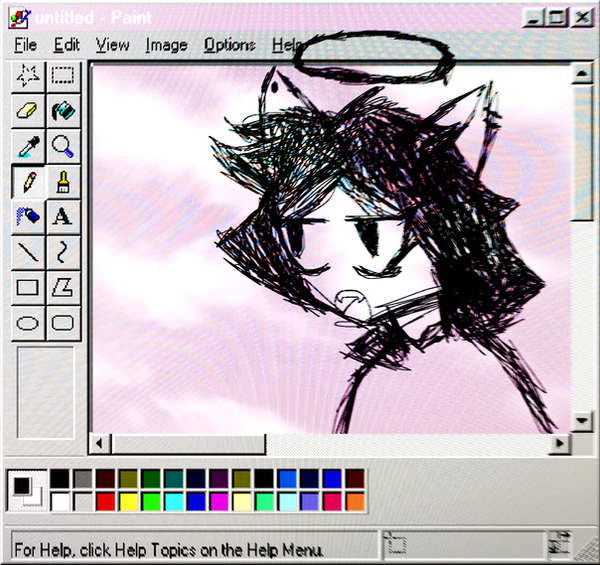Select the Airbrush spray can tool

[x=28, y=217]
